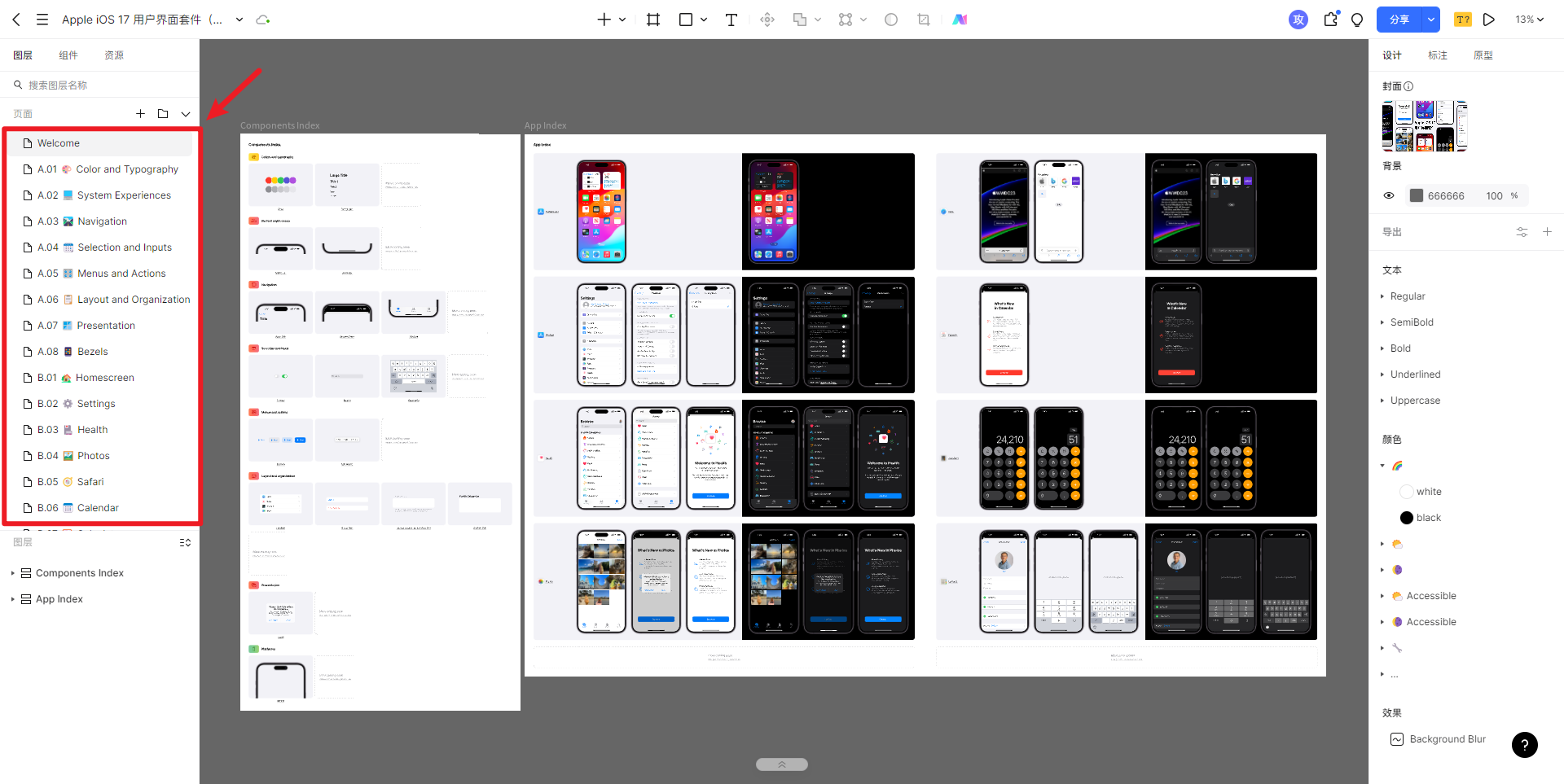Screen dimensions: 1564x784
Task: Select the plus add tool in toolbar
Action: pos(604,20)
